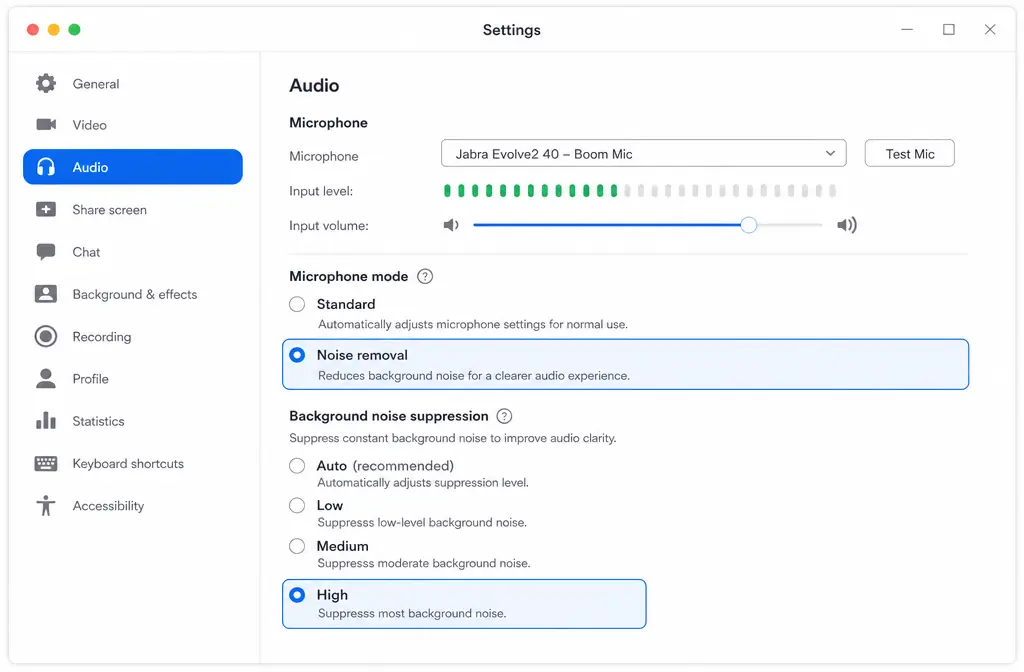Click "Automatically adjusts suppression level" text
Viewport: 1024px width, 672px height.
(x=423, y=483)
